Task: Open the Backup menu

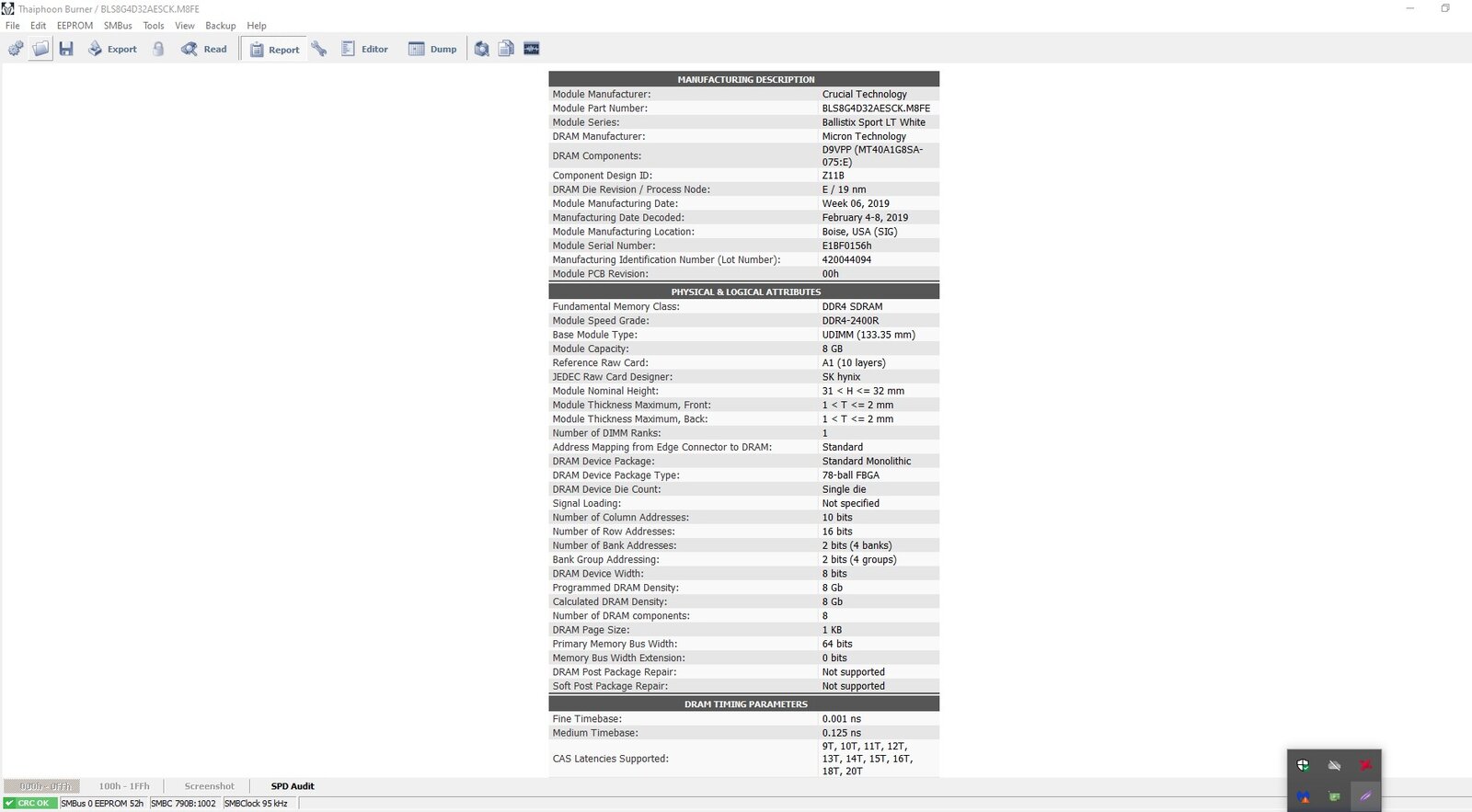Action: click(221, 26)
